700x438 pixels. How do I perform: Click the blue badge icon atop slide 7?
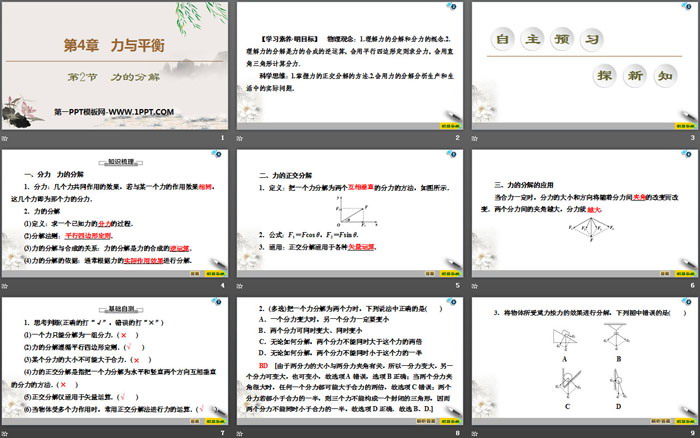[217, 302]
